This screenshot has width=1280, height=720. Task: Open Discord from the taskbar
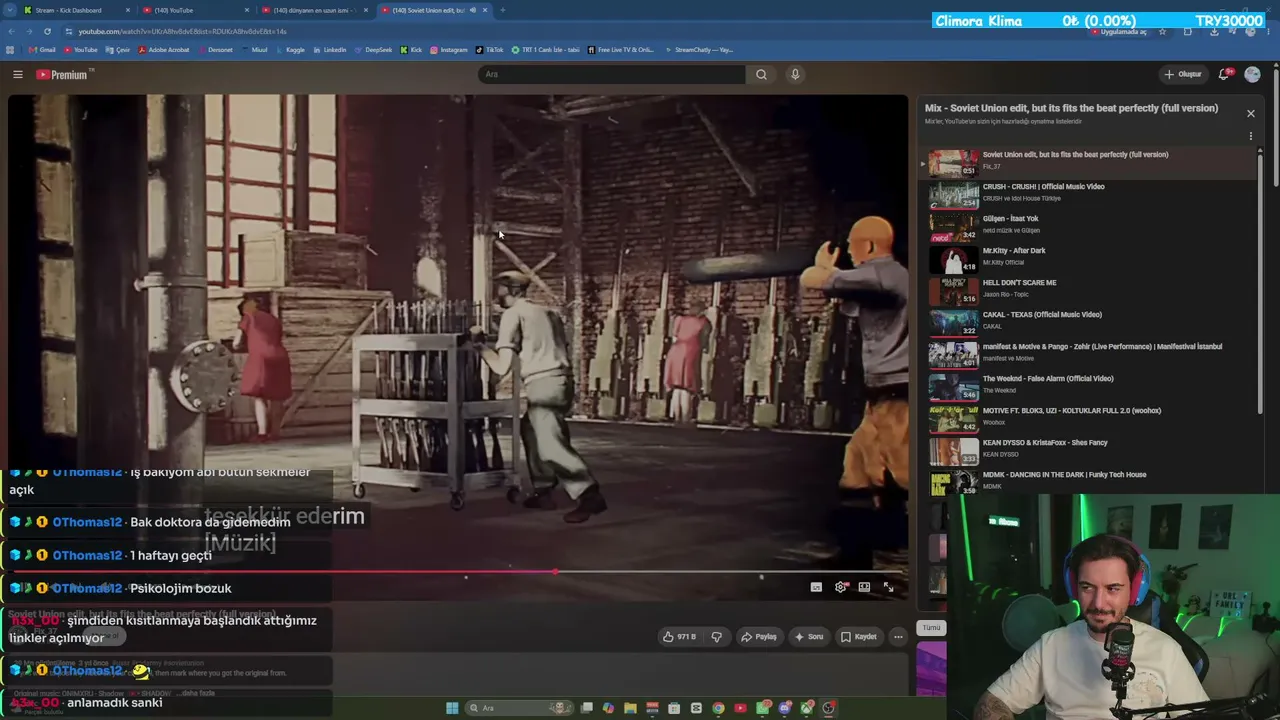coord(784,708)
